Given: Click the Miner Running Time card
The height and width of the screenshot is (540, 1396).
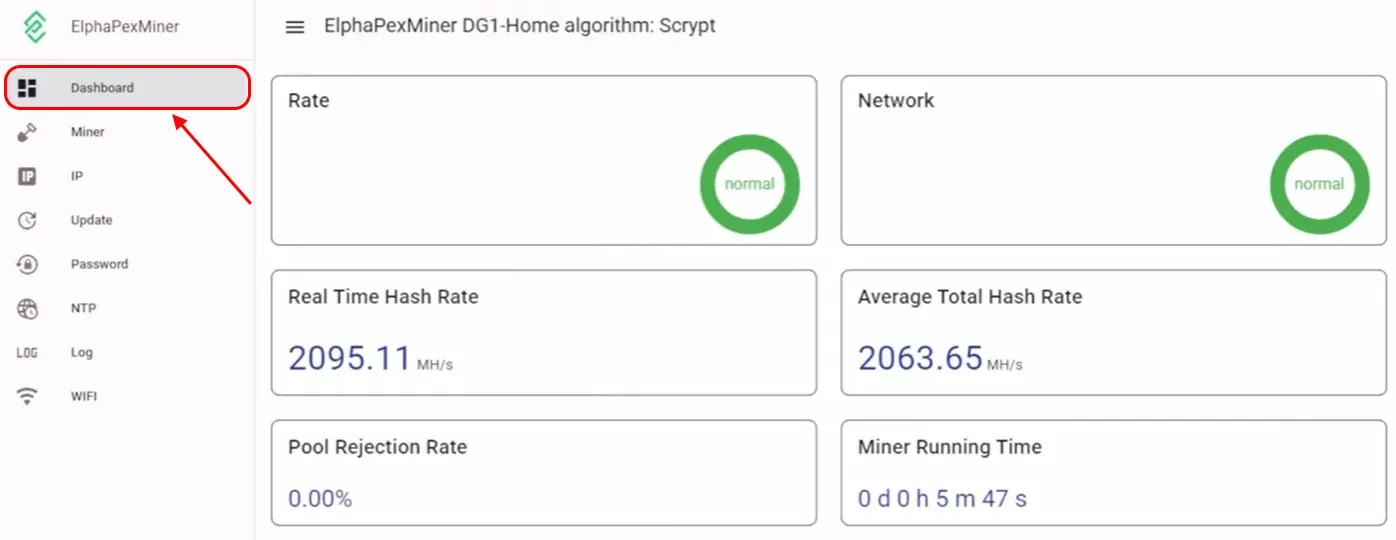Looking at the screenshot, I should pos(1113,473).
